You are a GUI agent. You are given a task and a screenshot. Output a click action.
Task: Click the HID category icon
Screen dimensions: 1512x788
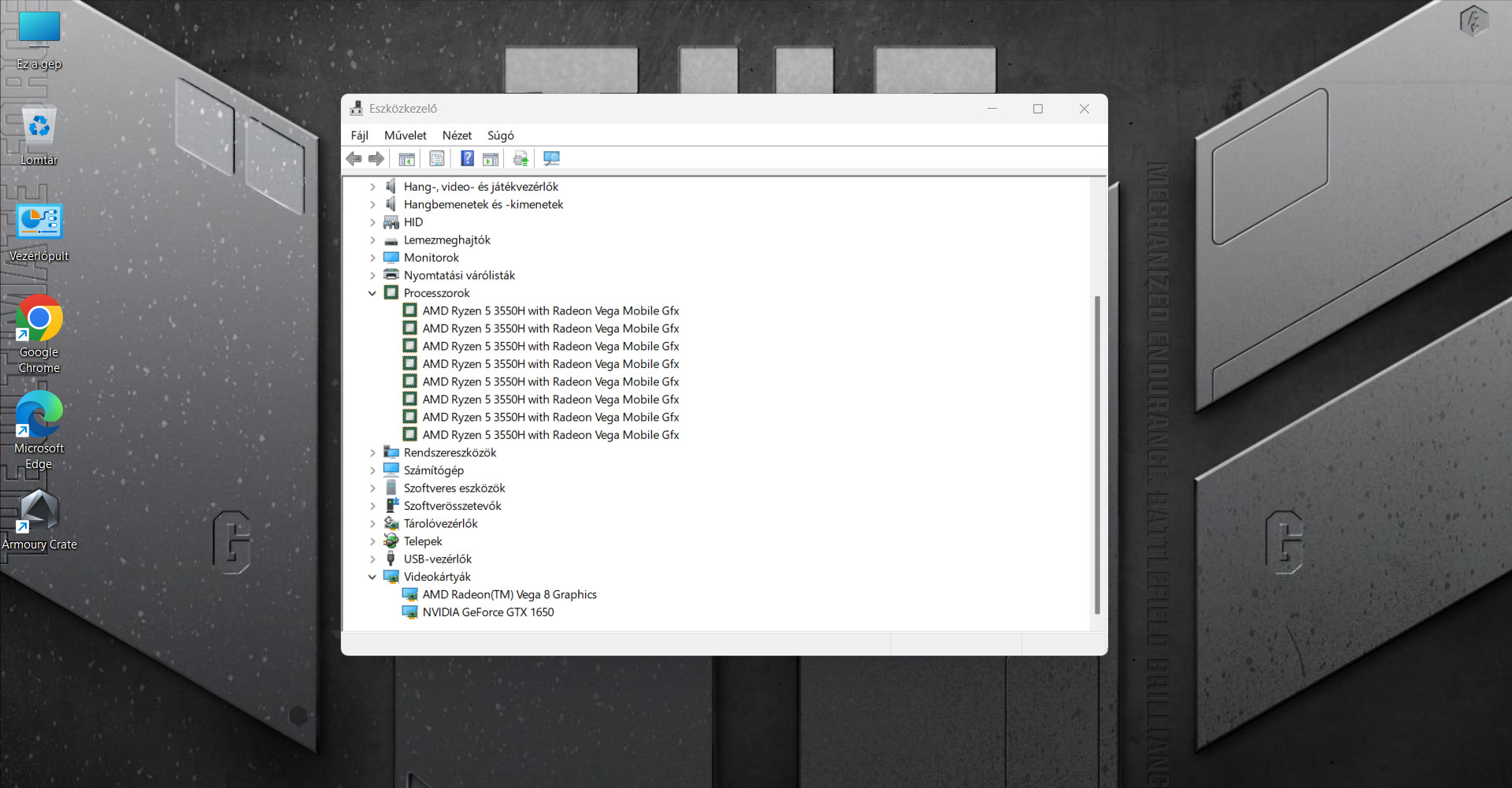coord(391,222)
